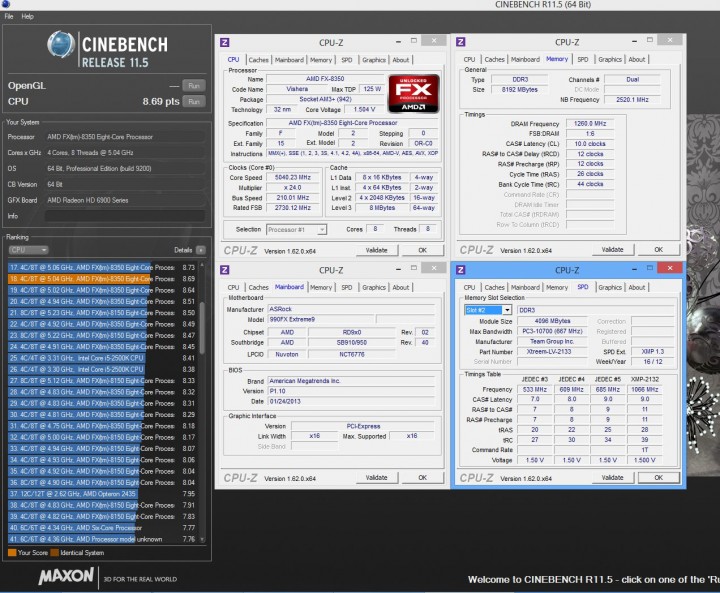The height and width of the screenshot is (593, 720).
Task: Switch to Mainboard tab in CPU tab window
Action: click(x=289, y=60)
